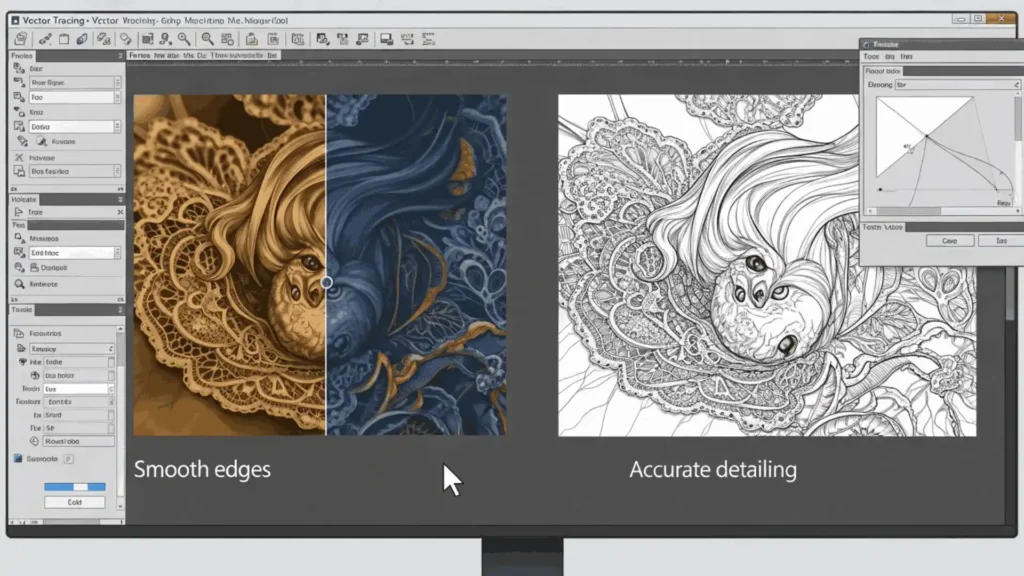Screen dimensions: 1024x576
Task: Click the first icon in the top toolbar
Action: (x=19, y=39)
